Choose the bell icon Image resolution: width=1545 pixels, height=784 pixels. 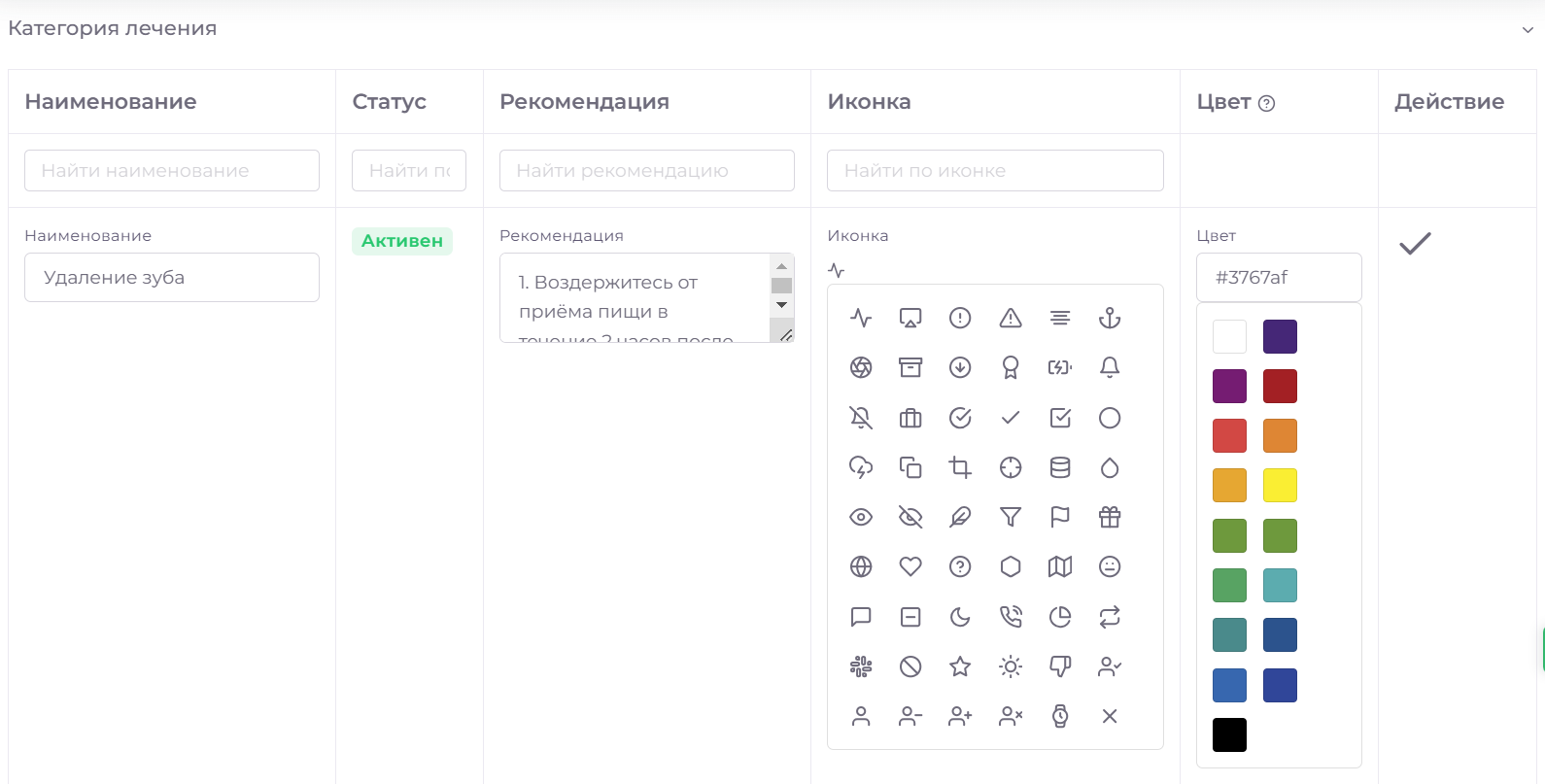coord(1110,367)
